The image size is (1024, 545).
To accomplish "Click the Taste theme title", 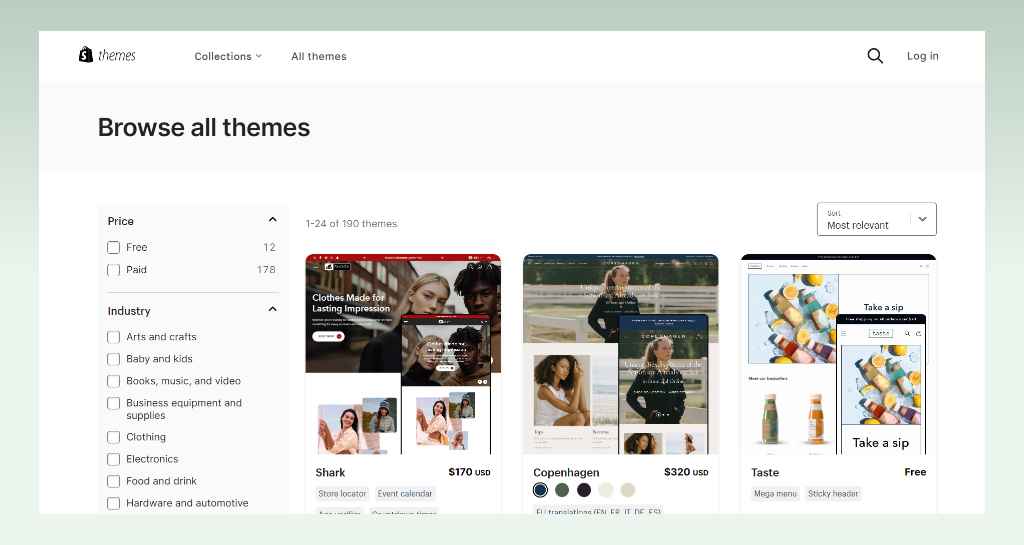I will [x=765, y=473].
